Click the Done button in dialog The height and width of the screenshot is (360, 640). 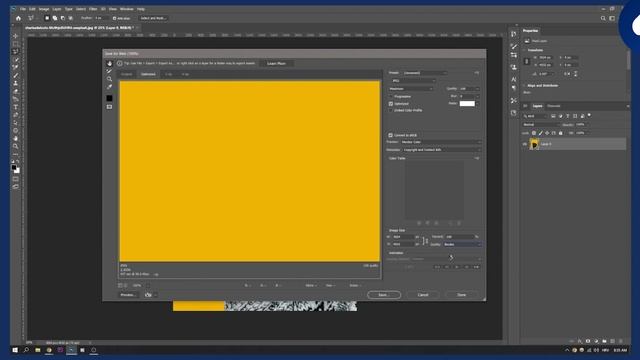tap(462, 295)
